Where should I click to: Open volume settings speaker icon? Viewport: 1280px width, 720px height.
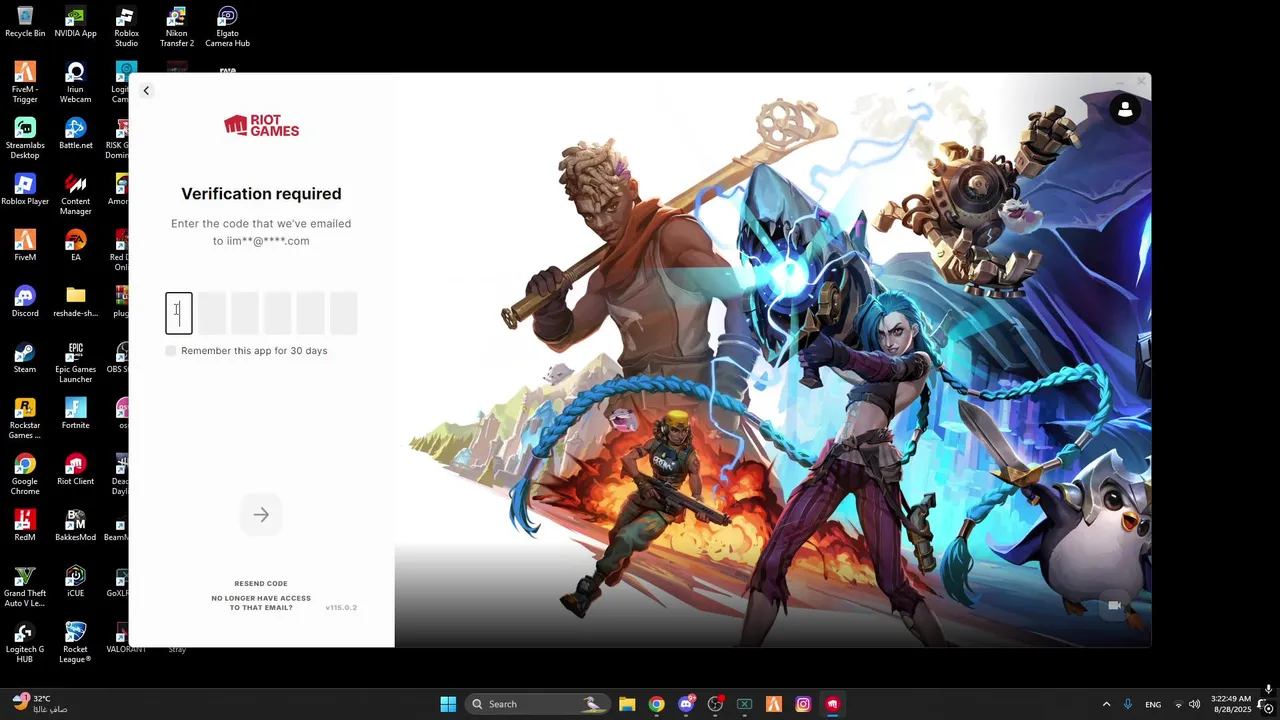1195,704
